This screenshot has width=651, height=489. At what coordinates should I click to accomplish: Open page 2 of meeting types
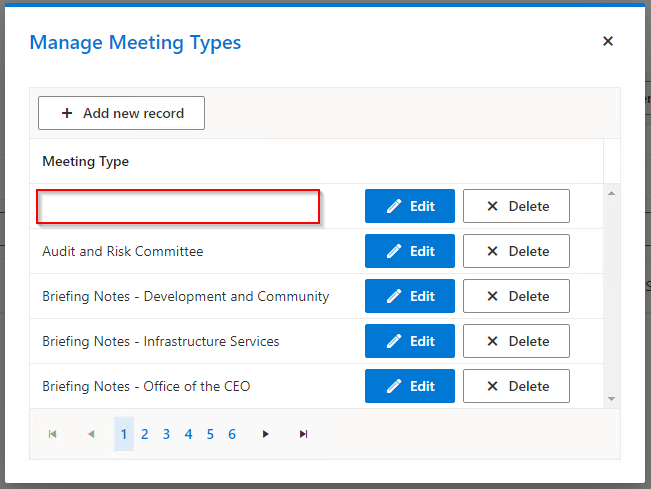coord(145,434)
